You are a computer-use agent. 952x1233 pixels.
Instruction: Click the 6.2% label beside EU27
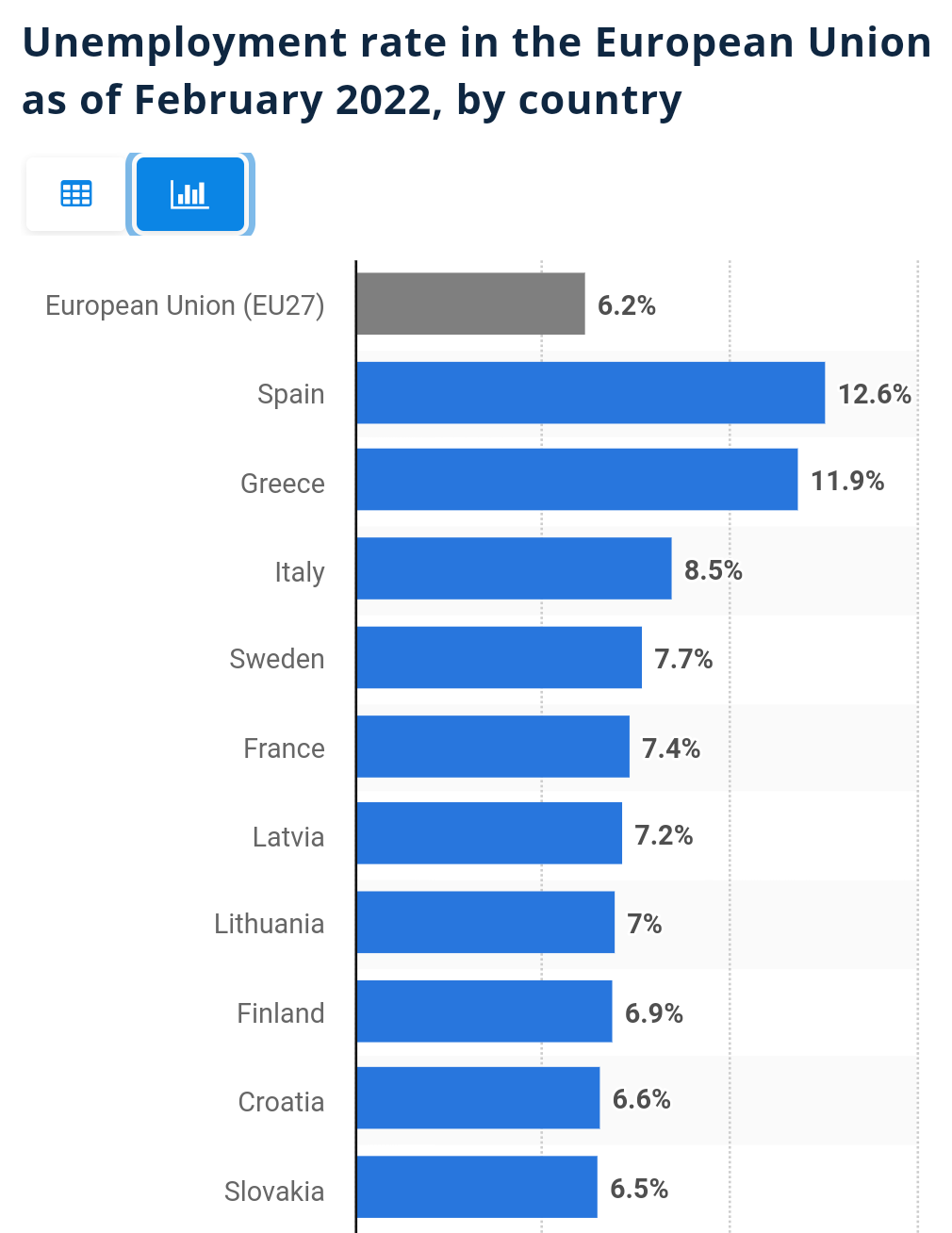click(627, 305)
